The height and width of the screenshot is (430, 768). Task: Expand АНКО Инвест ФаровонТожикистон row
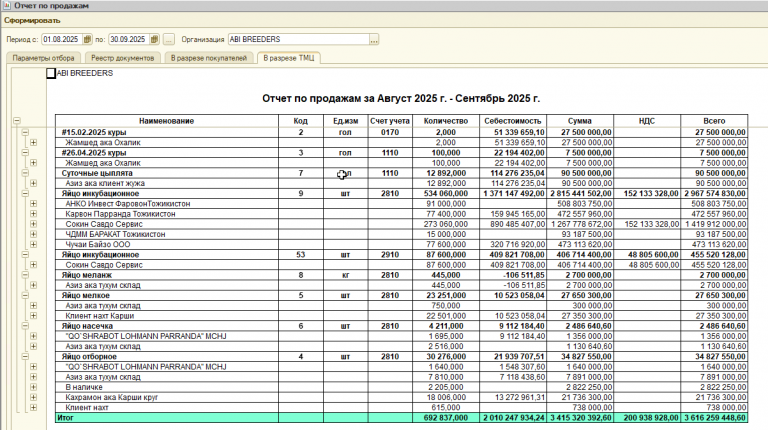point(33,204)
